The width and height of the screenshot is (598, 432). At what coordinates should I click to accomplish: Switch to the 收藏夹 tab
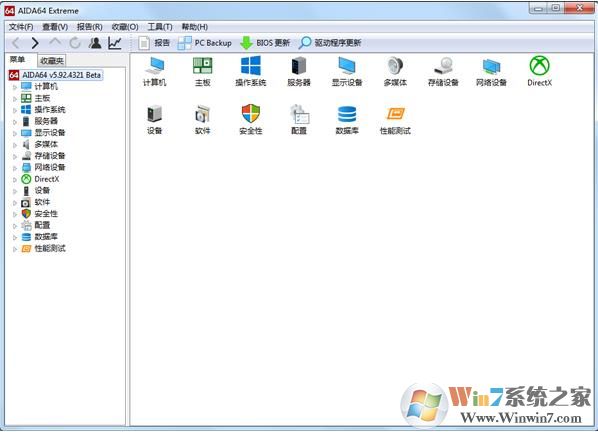52,61
